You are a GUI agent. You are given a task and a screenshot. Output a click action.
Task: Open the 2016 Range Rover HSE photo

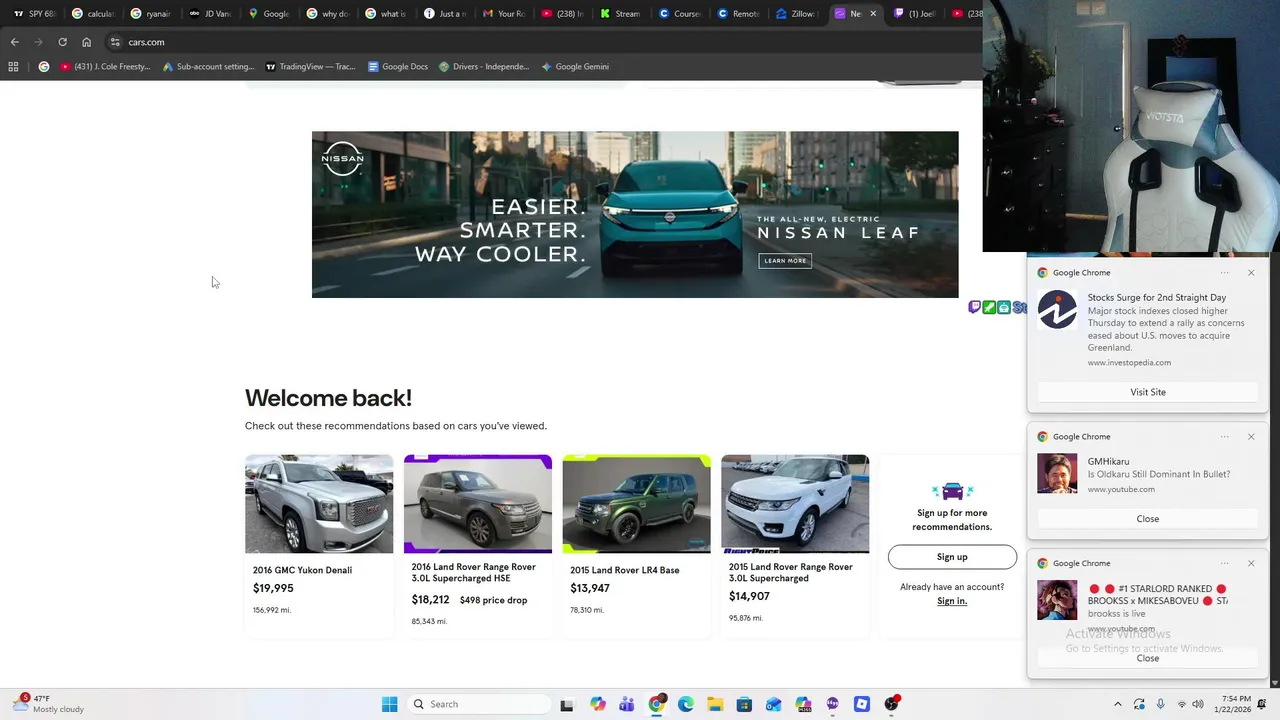(x=478, y=504)
